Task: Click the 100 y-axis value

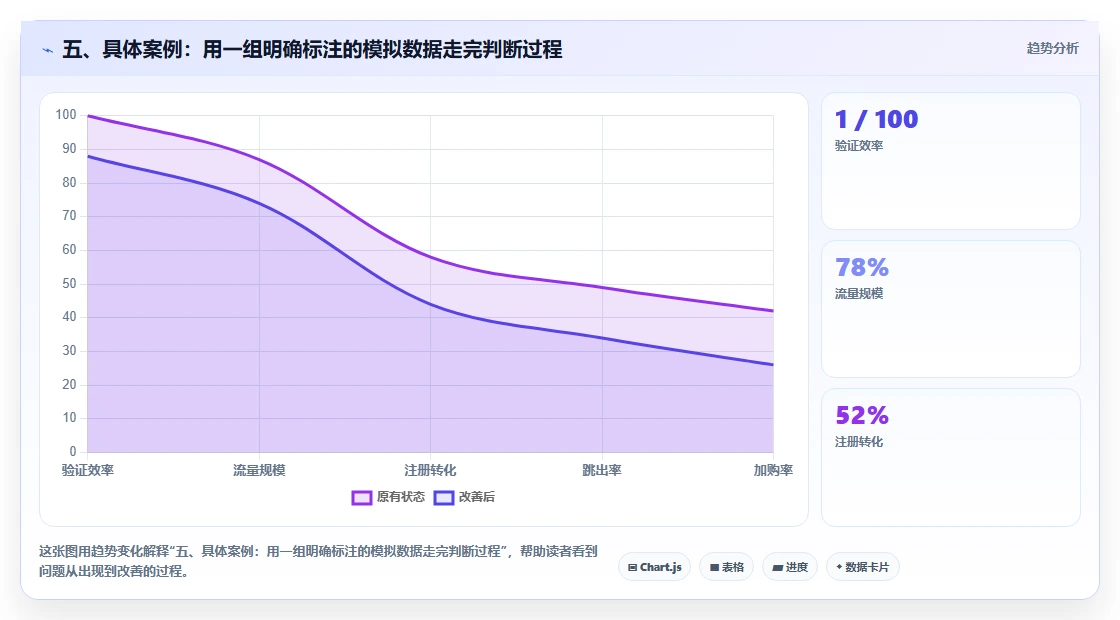Action: (66, 115)
